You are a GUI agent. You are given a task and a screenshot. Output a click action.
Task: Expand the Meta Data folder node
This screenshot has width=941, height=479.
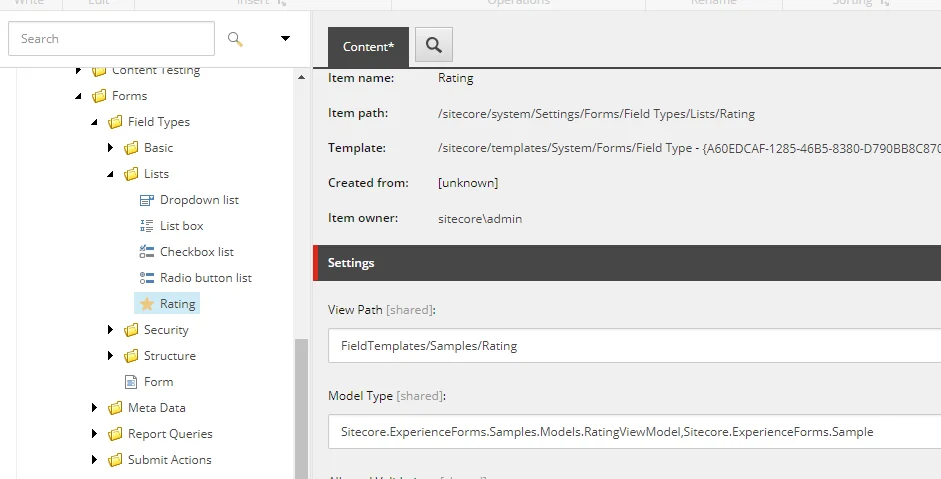pyautogui.click(x=94, y=408)
